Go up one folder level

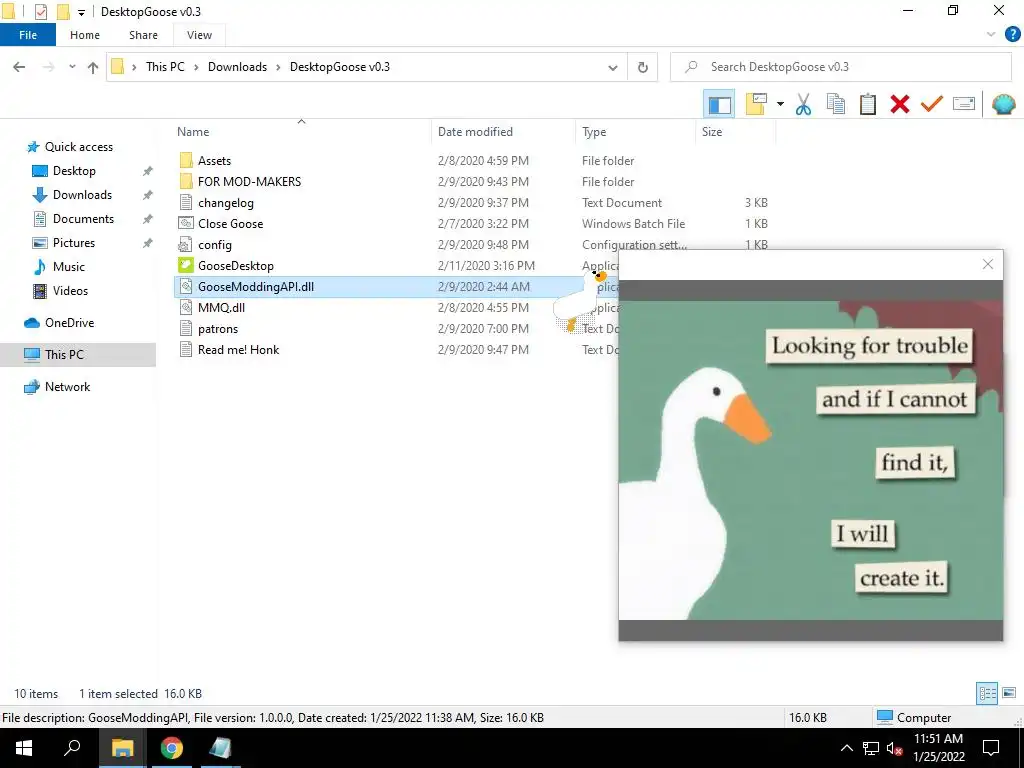(93, 67)
